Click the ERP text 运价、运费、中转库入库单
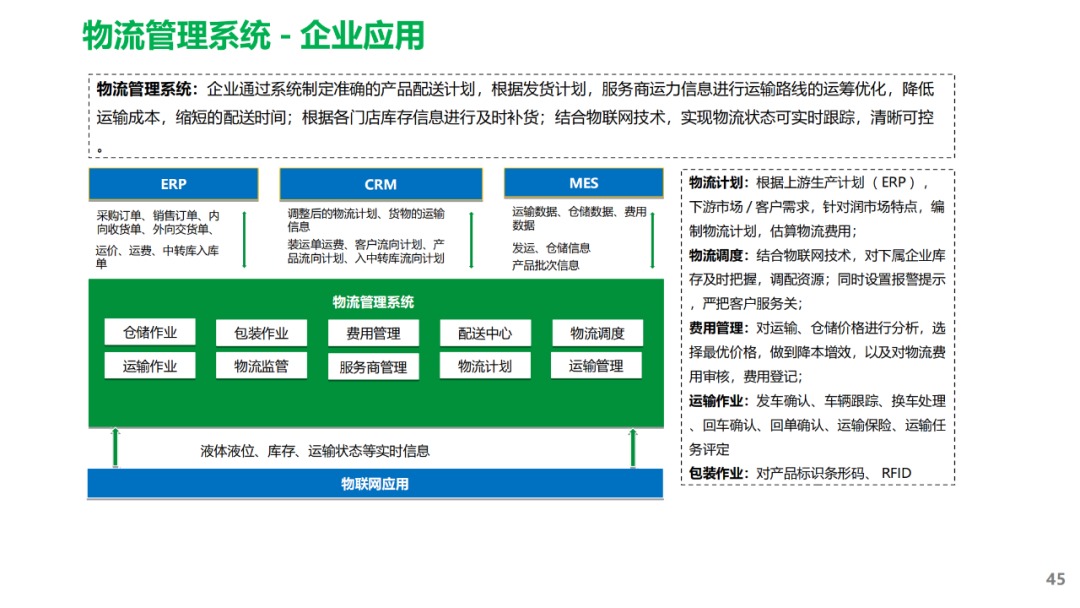 pyautogui.click(x=158, y=257)
